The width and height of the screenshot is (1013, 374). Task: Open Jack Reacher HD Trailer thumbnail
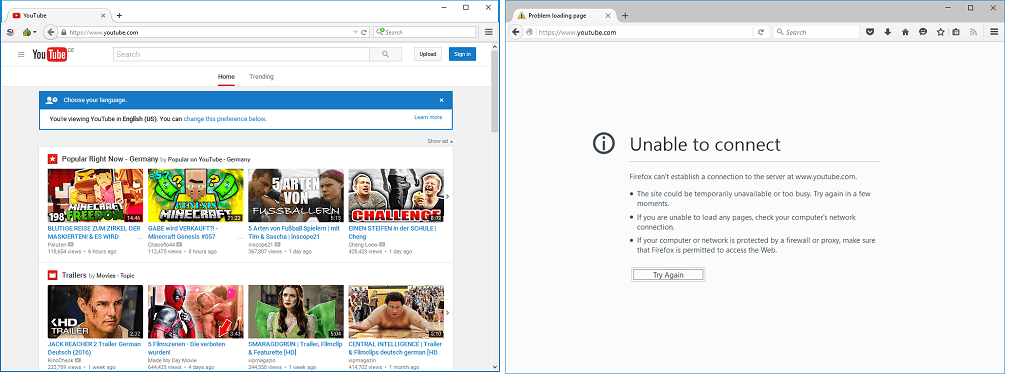tap(96, 312)
